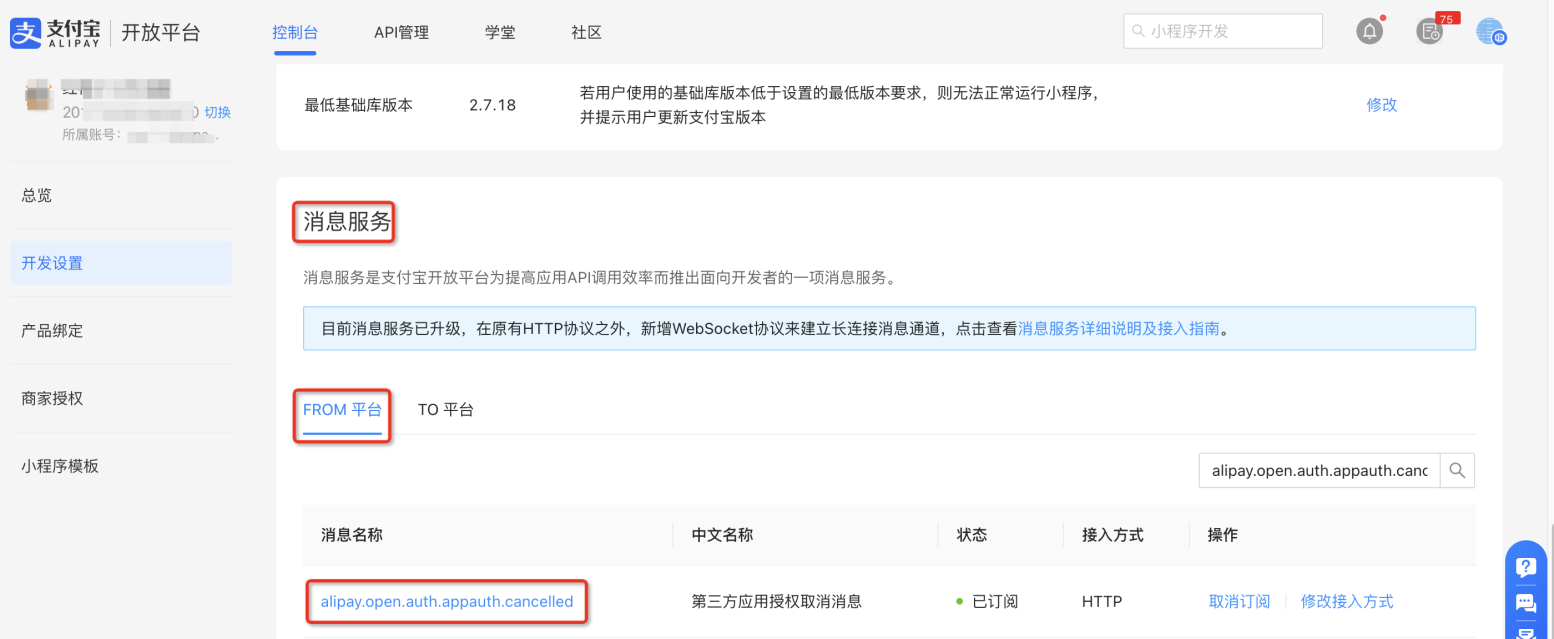Click the HTTP access method cell
Image resolution: width=1554 pixels, height=639 pixels.
pos(1102,602)
